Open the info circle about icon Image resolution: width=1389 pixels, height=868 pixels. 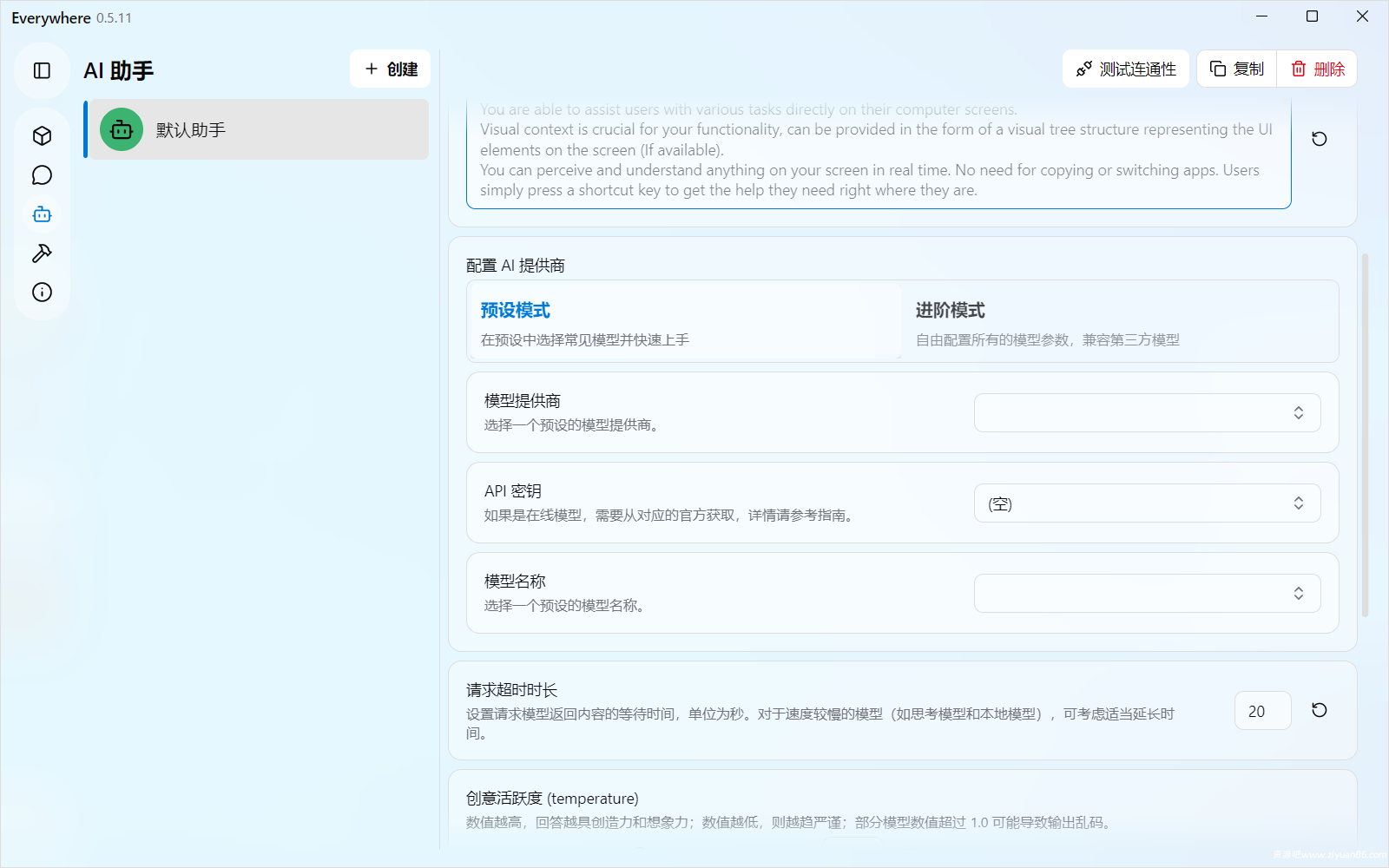[42, 293]
